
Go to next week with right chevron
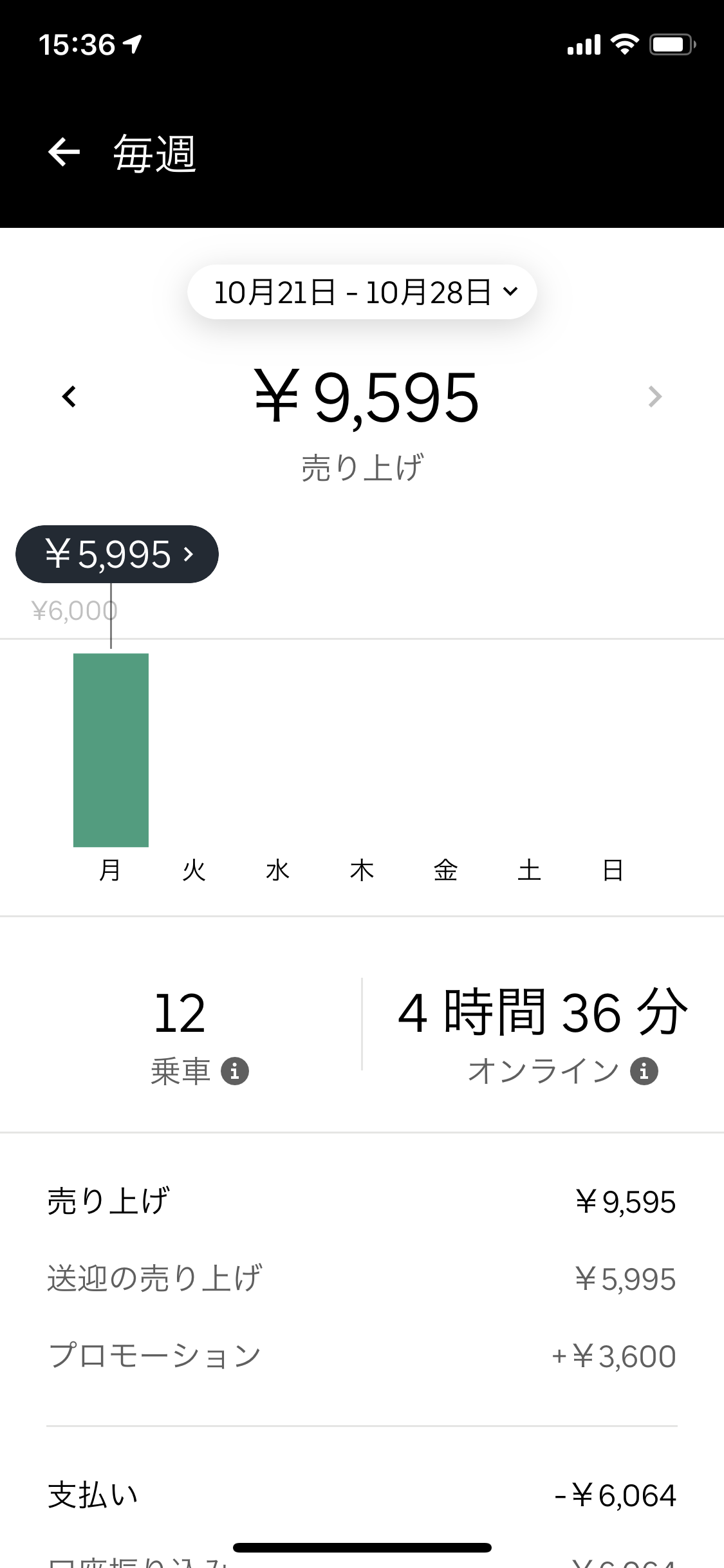pos(654,397)
